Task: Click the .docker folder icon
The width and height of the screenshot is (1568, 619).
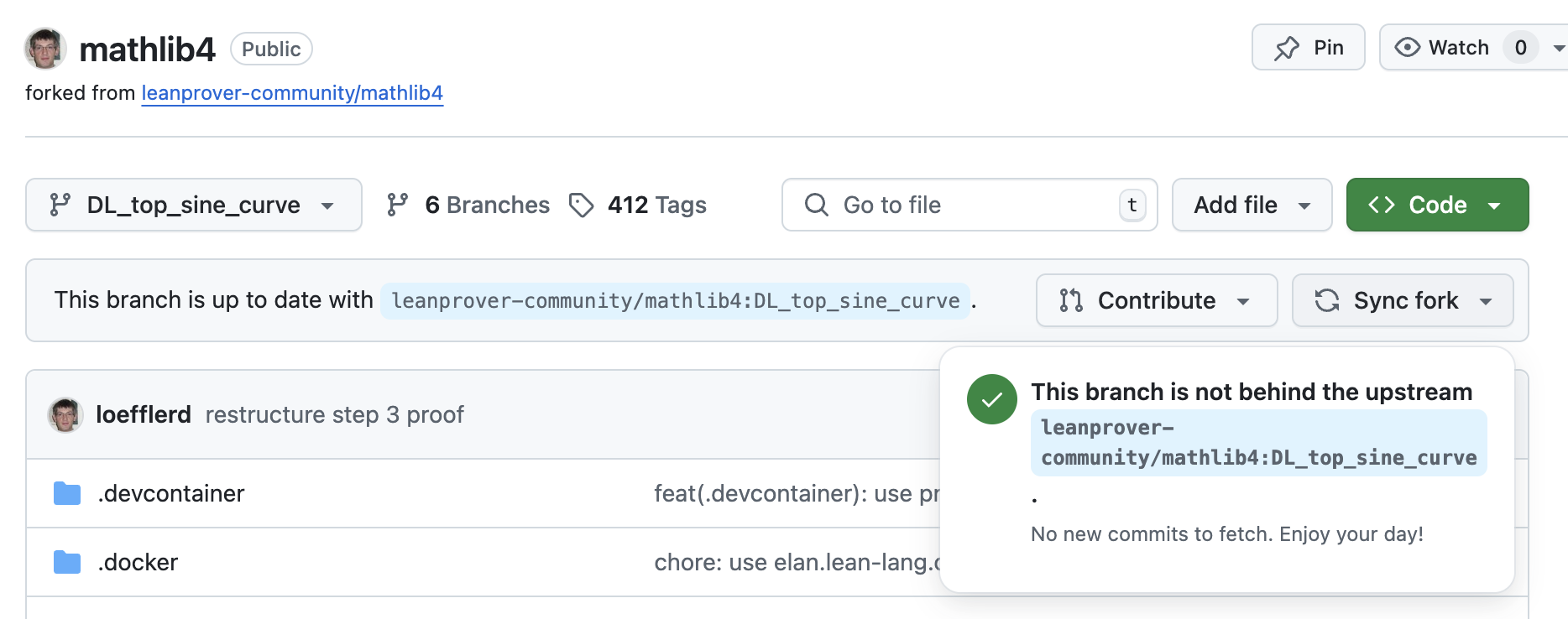Action: click(x=67, y=562)
